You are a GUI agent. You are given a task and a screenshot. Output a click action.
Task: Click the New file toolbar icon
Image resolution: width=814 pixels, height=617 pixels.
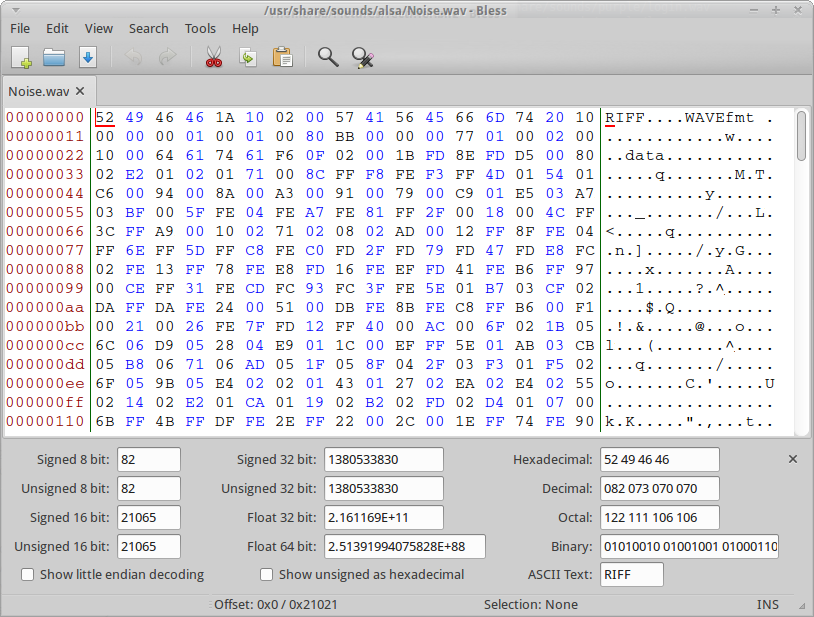pyautogui.click(x=22, y=57)
